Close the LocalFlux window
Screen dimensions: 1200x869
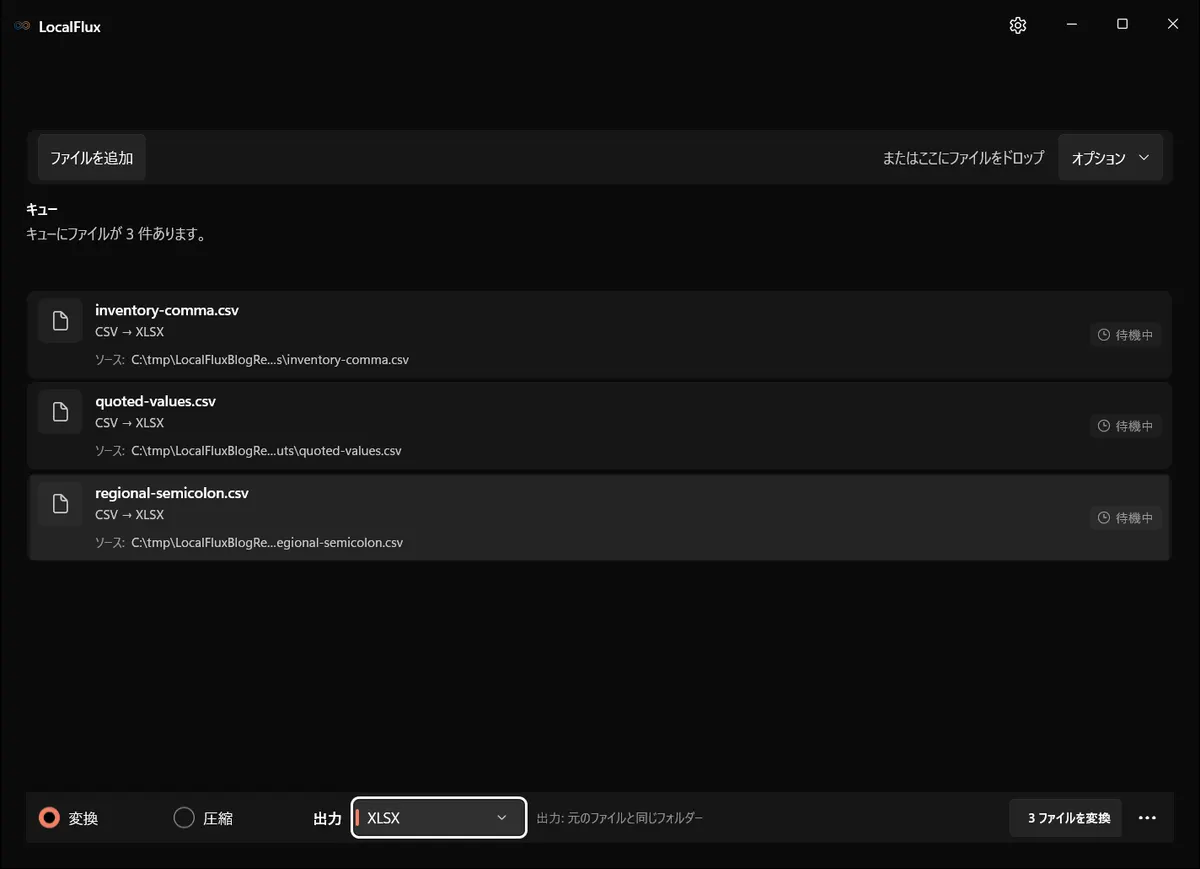pos(1173,25)
